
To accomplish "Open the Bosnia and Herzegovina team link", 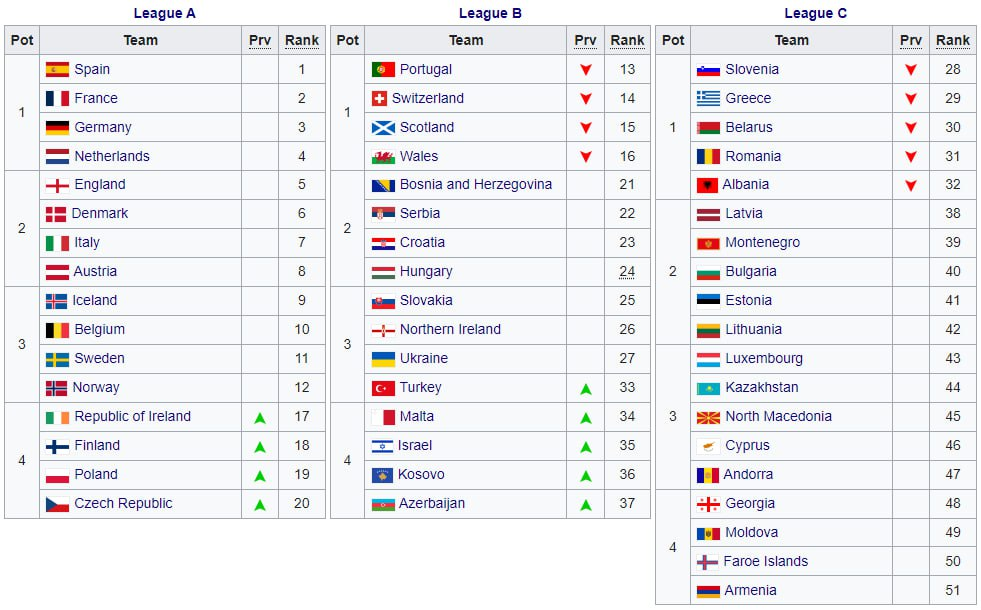I will 475,185.
